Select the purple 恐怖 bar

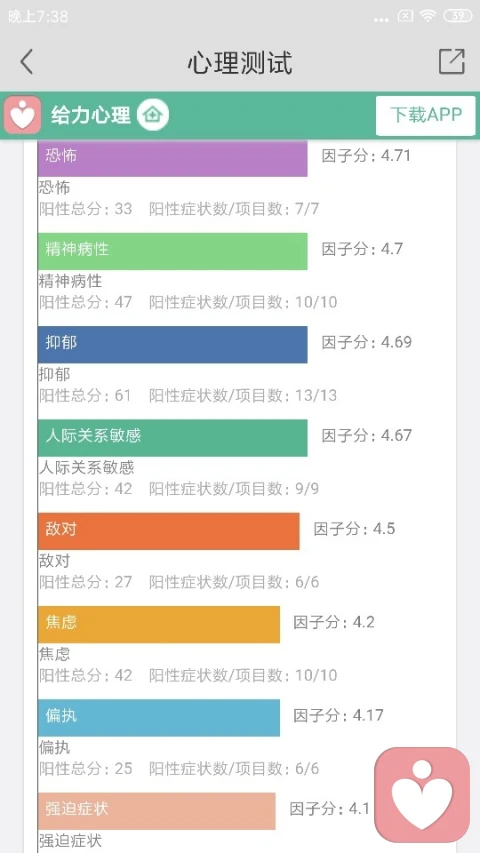pyautogui.click(x=173, y=158)
